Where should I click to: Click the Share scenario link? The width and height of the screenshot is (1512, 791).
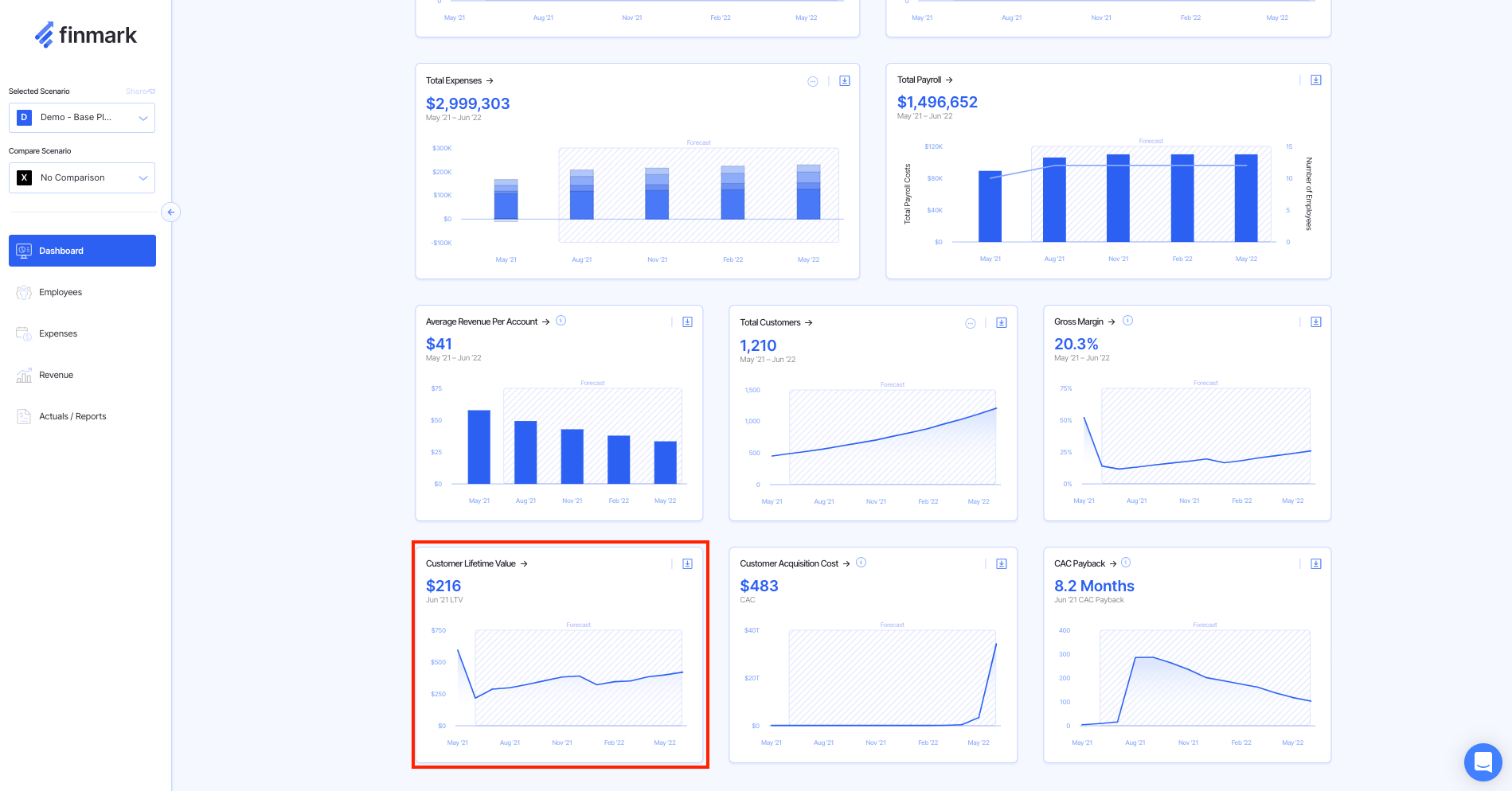click(140, 92)
